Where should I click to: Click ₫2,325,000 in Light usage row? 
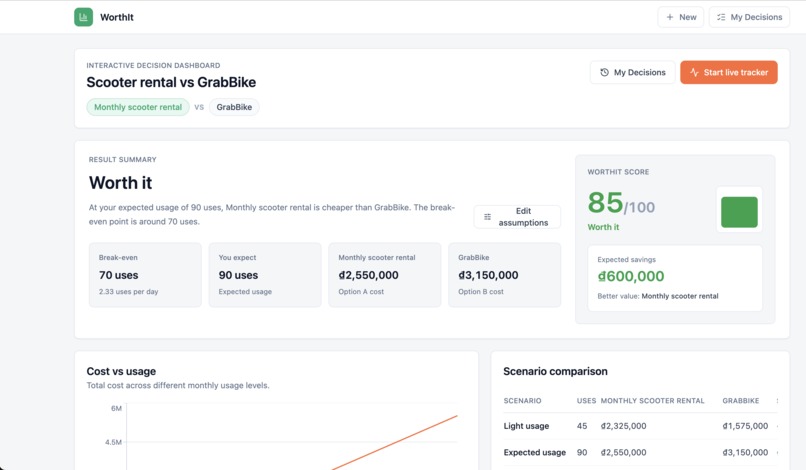click(624, 426)
